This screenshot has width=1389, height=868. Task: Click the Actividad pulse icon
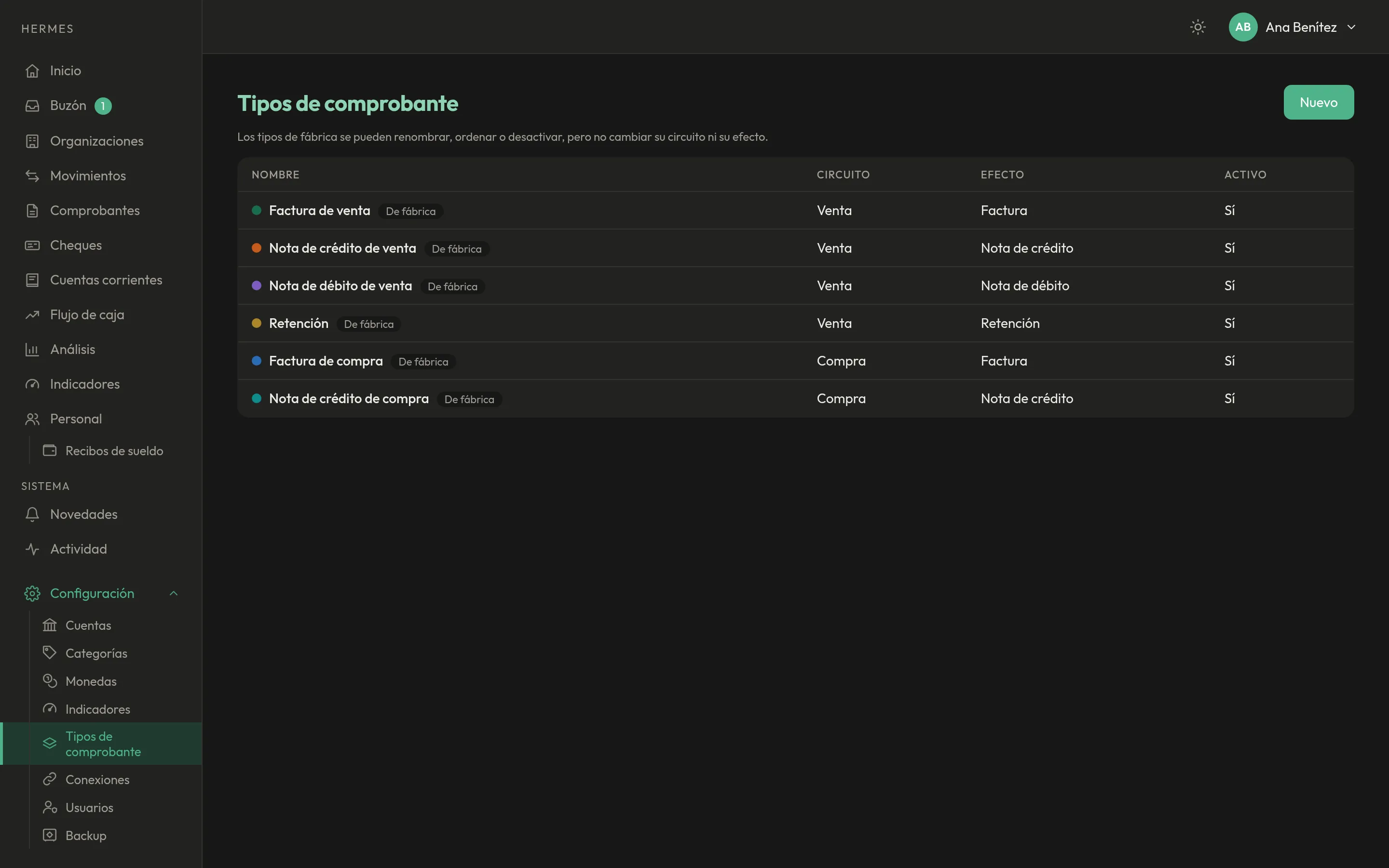[x=32, y=549]
